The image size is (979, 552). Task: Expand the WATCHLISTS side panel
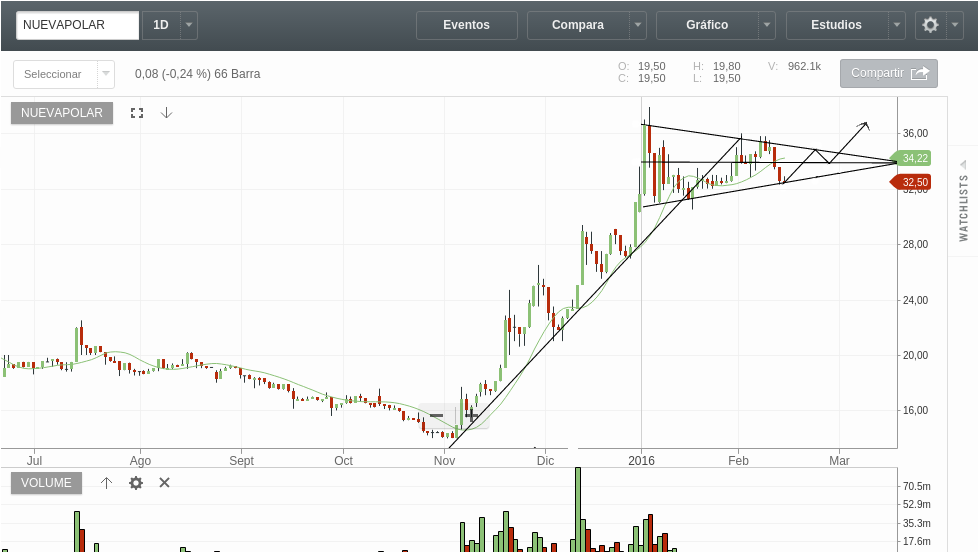coord(963,200)
